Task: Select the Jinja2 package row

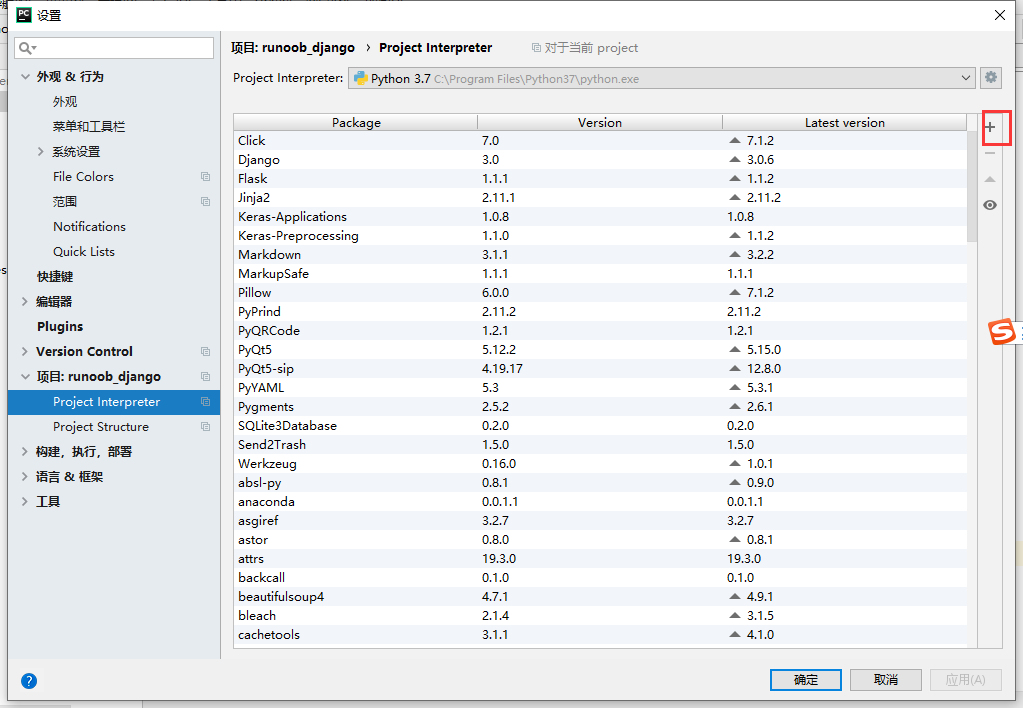Action: [600, 197]
